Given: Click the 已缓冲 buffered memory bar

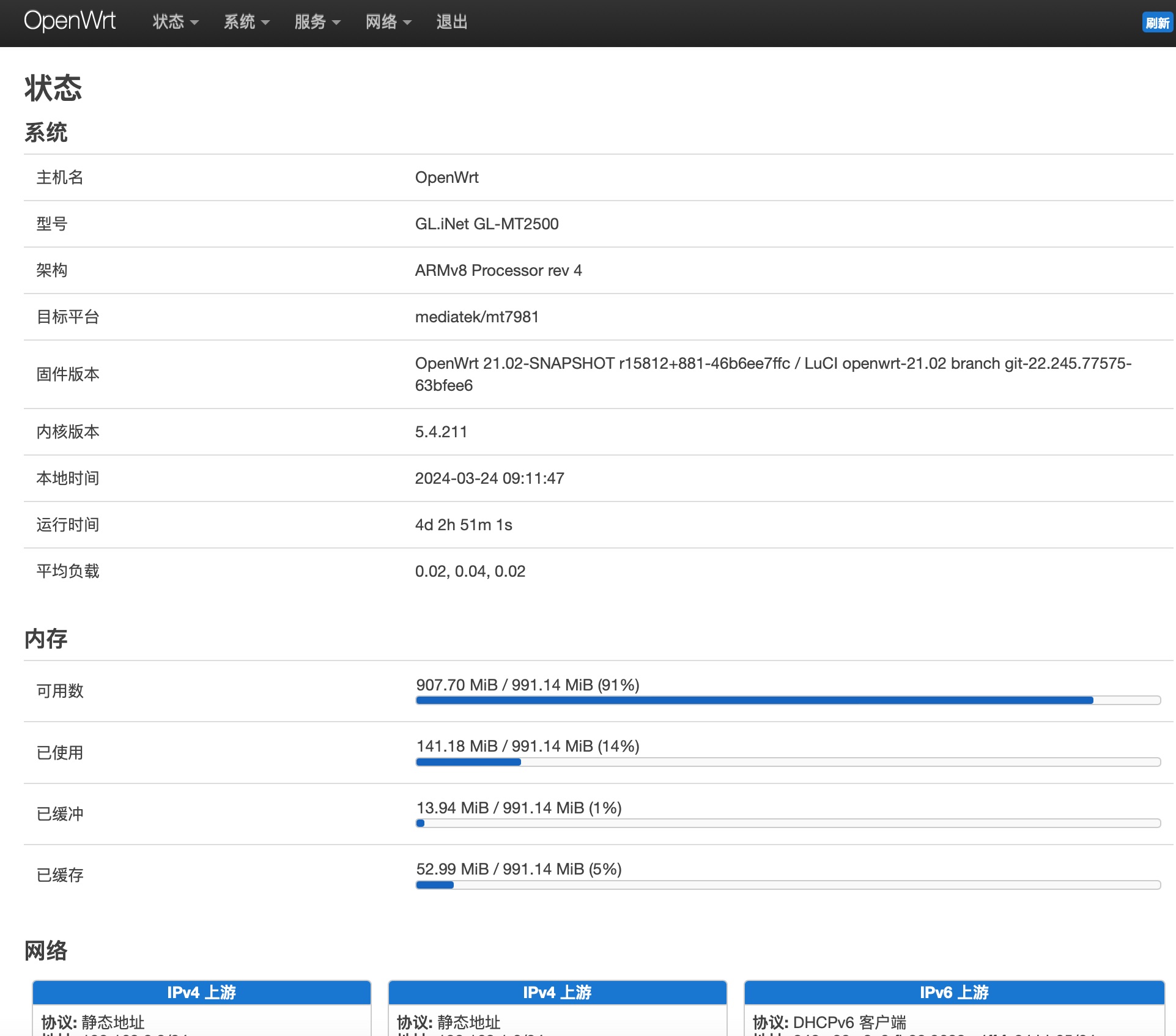Looking at the screenshot, I should tap(788, 823).
